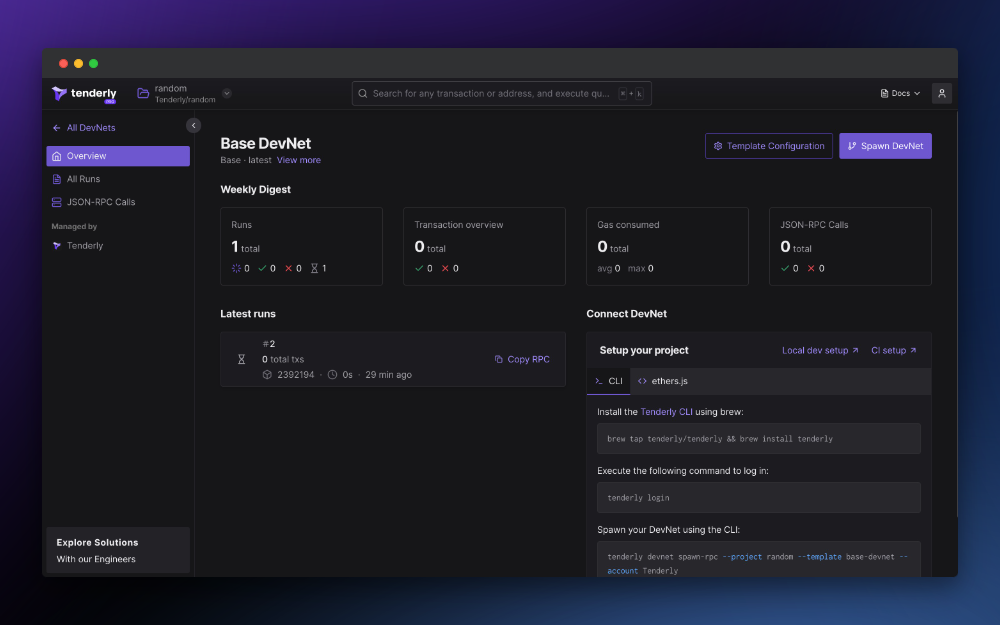This screenshot has width=1000, height=625.
Task: Select the Overview home icon in sidebar
Action: point(59,156)
